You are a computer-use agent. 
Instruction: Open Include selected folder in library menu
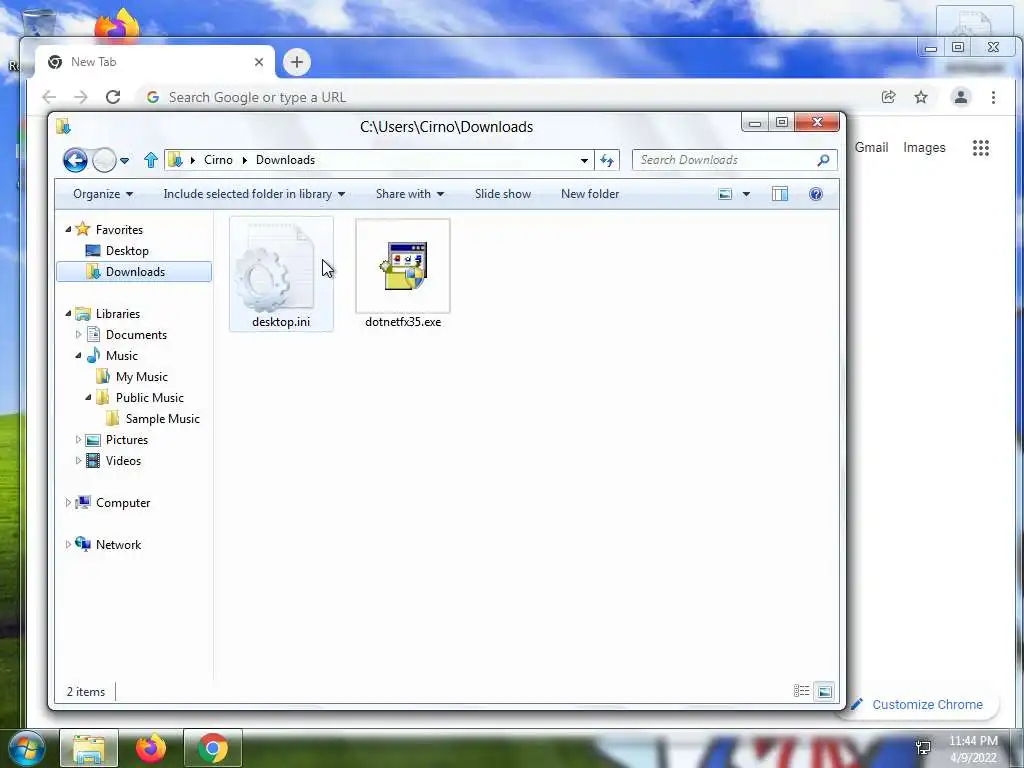254,194
